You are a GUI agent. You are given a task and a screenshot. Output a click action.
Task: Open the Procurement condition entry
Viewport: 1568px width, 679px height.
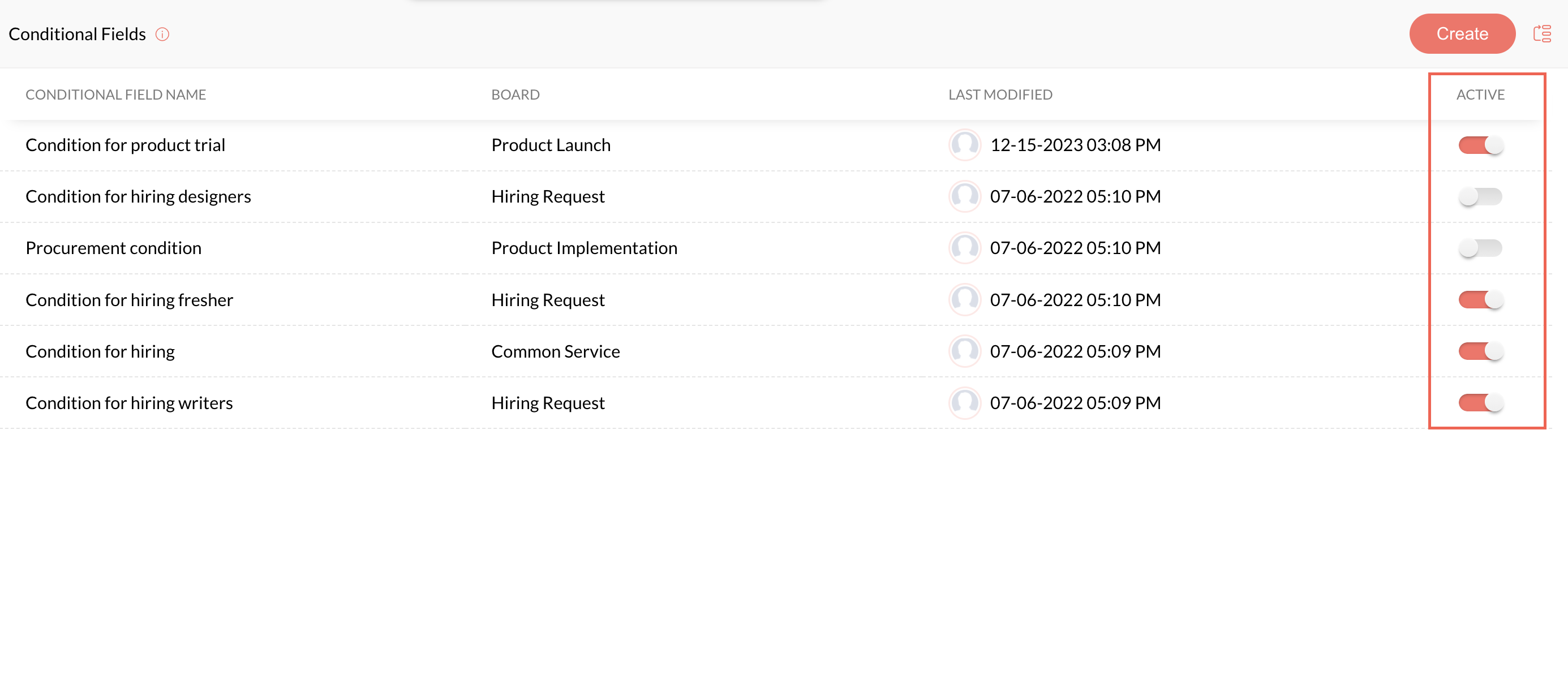coord(113,248)
